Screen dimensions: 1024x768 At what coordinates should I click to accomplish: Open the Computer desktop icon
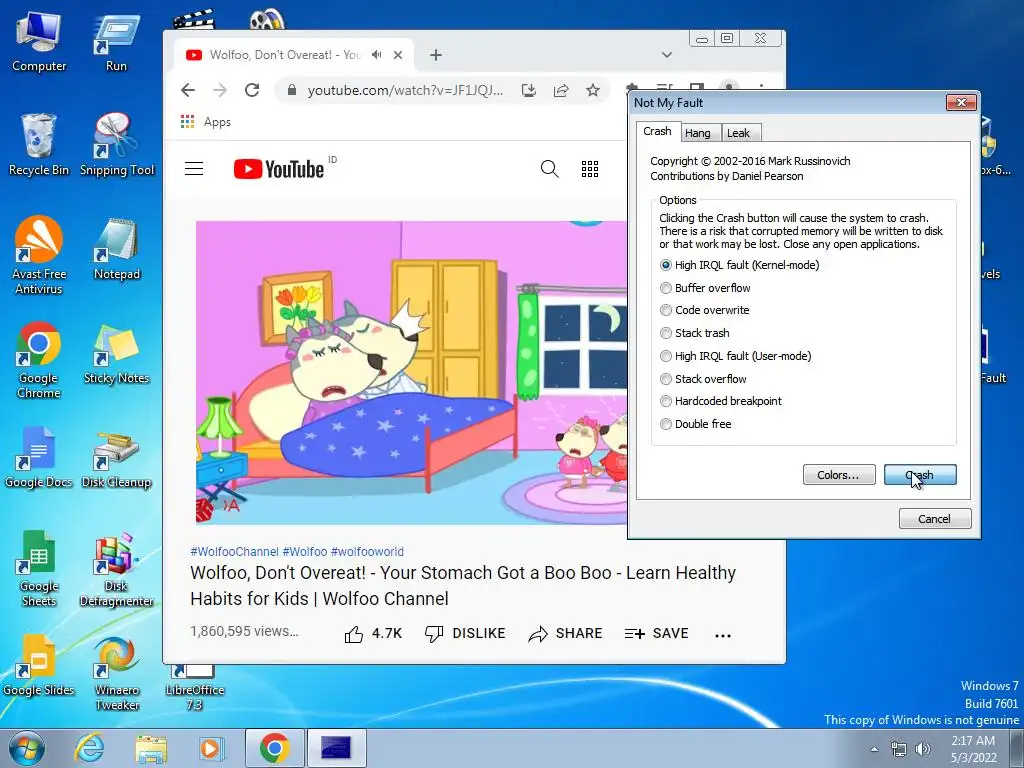coord(39,42)
